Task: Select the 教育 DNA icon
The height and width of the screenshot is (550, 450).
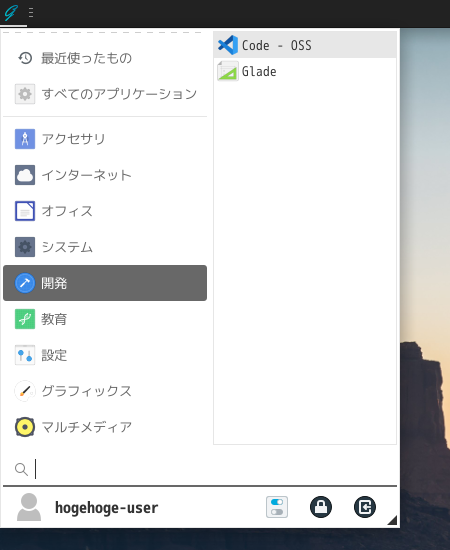Action: (x=25, y=319)
